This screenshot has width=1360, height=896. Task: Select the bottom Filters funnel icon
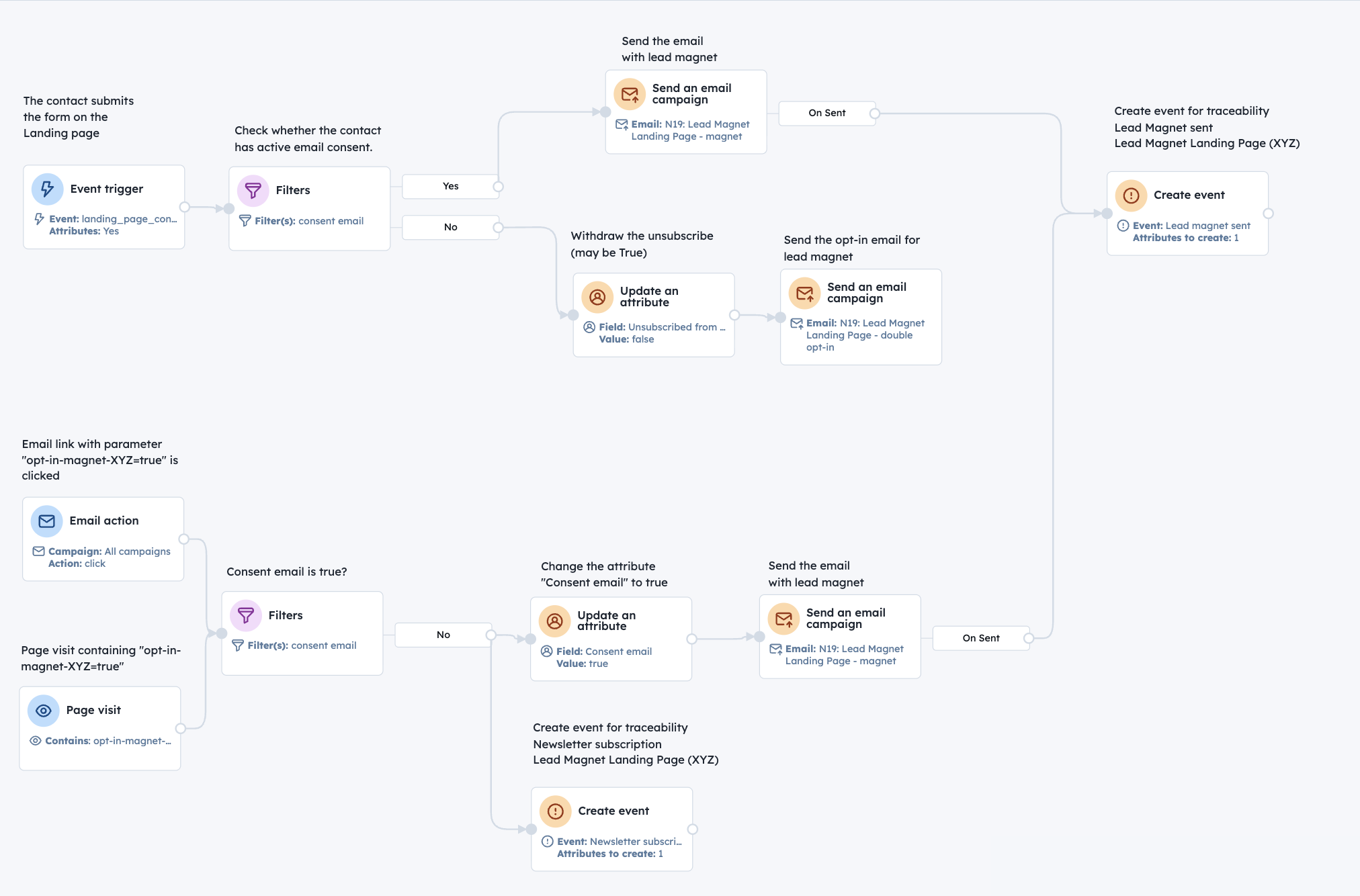click(x=245, y=615)
